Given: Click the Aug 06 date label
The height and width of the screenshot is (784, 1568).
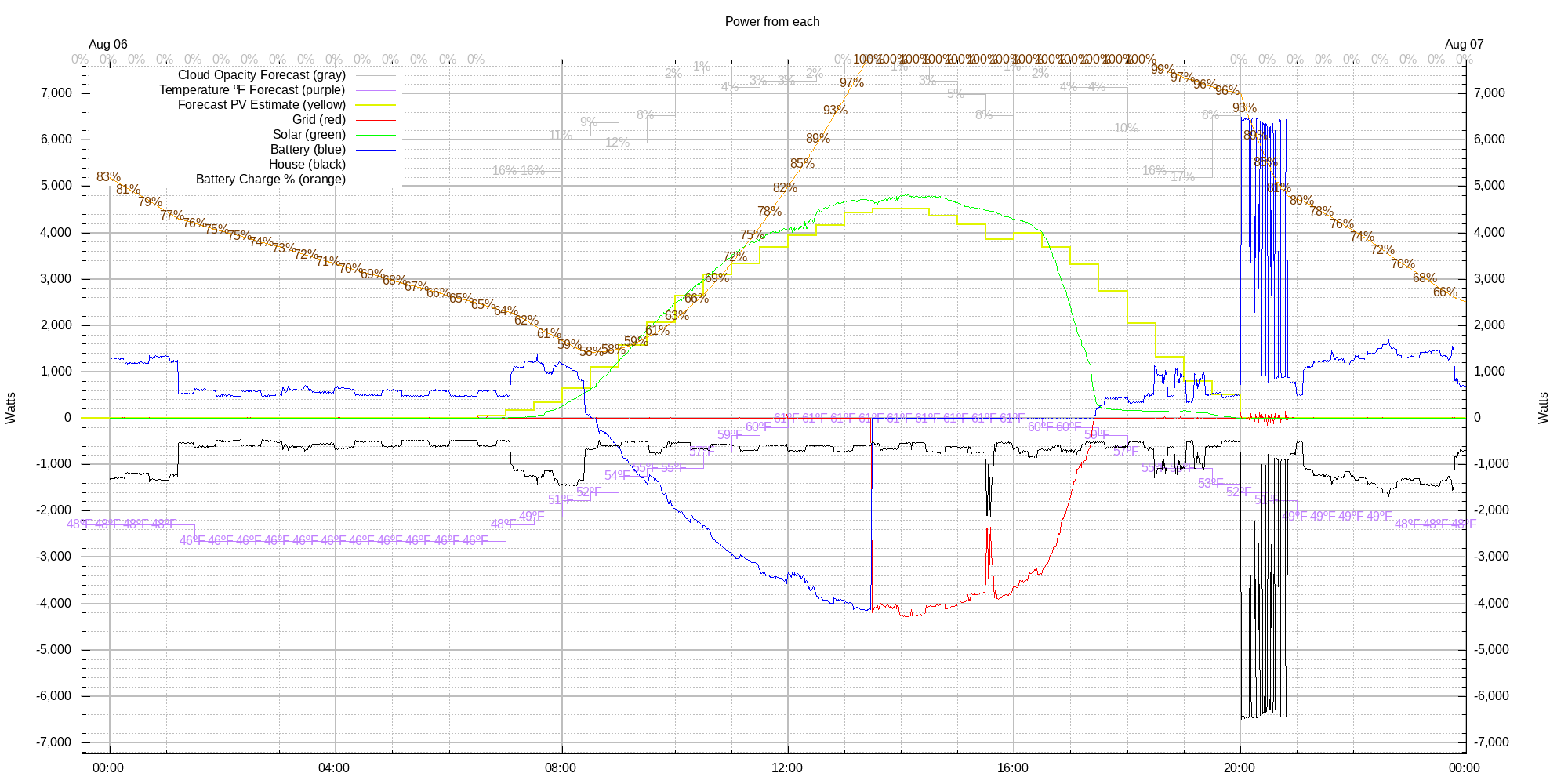Looking at the screenshot, I should coord(108,45).
